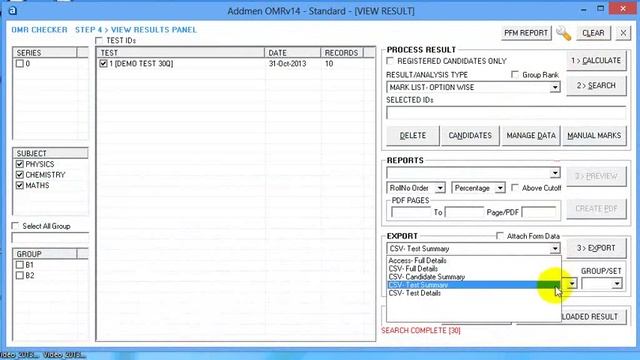This screenshot has height=360, width=640.
Task: Uncheck the CHEMISTRY subject
Action: coord(20,175)
